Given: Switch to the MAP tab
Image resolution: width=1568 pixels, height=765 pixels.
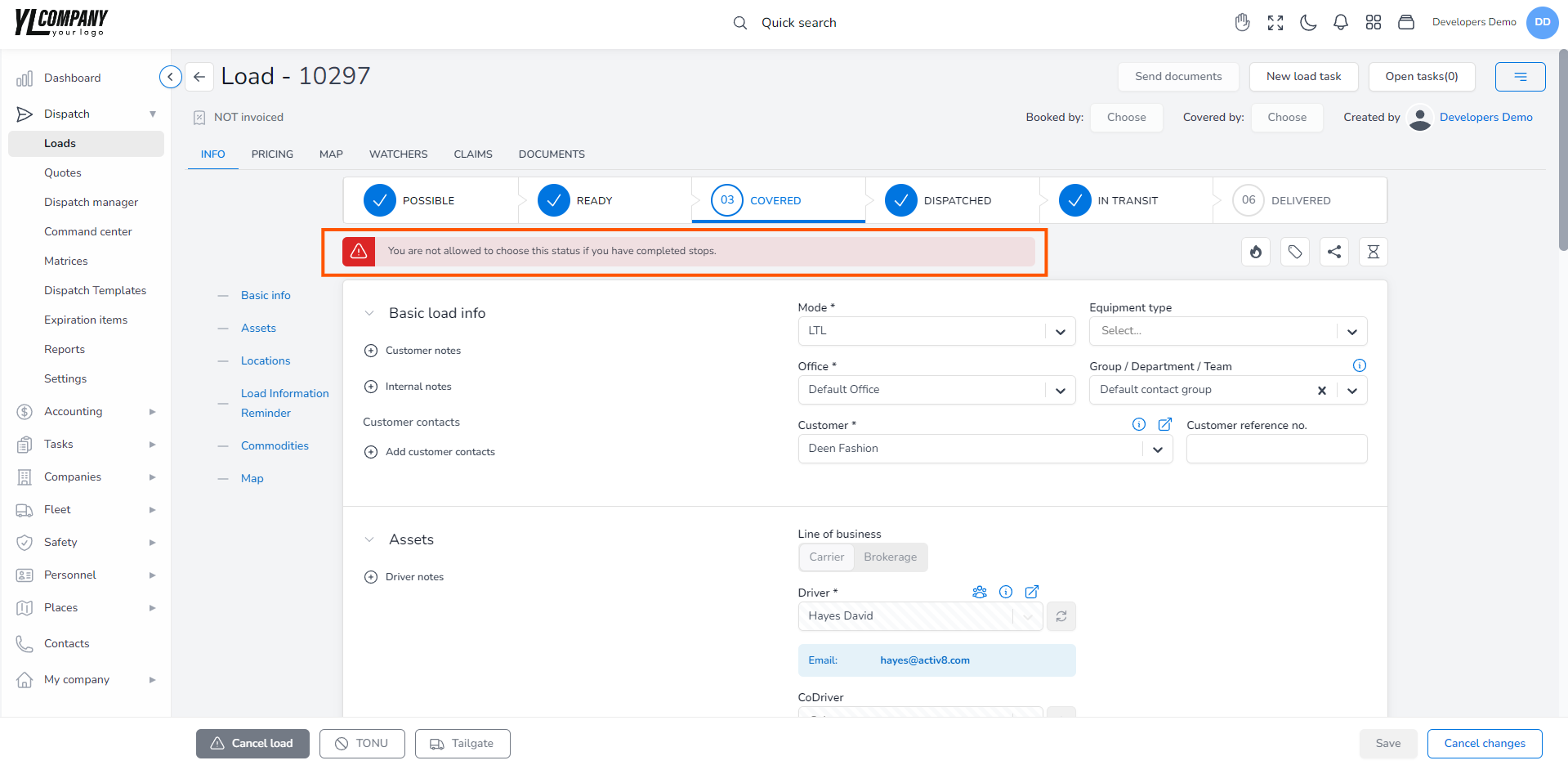Looking at the screenshot, I should coord(331,154).
